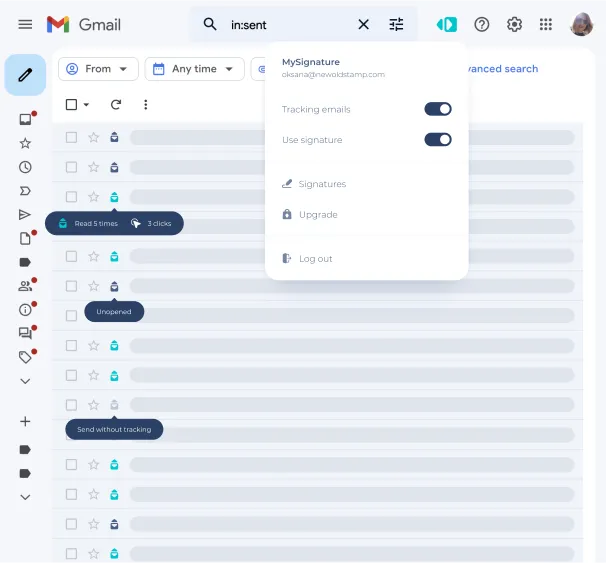This screenshot has height=563, width=606.
Task: Click the Send without tracking tooltip
Action: click(114, 429)
